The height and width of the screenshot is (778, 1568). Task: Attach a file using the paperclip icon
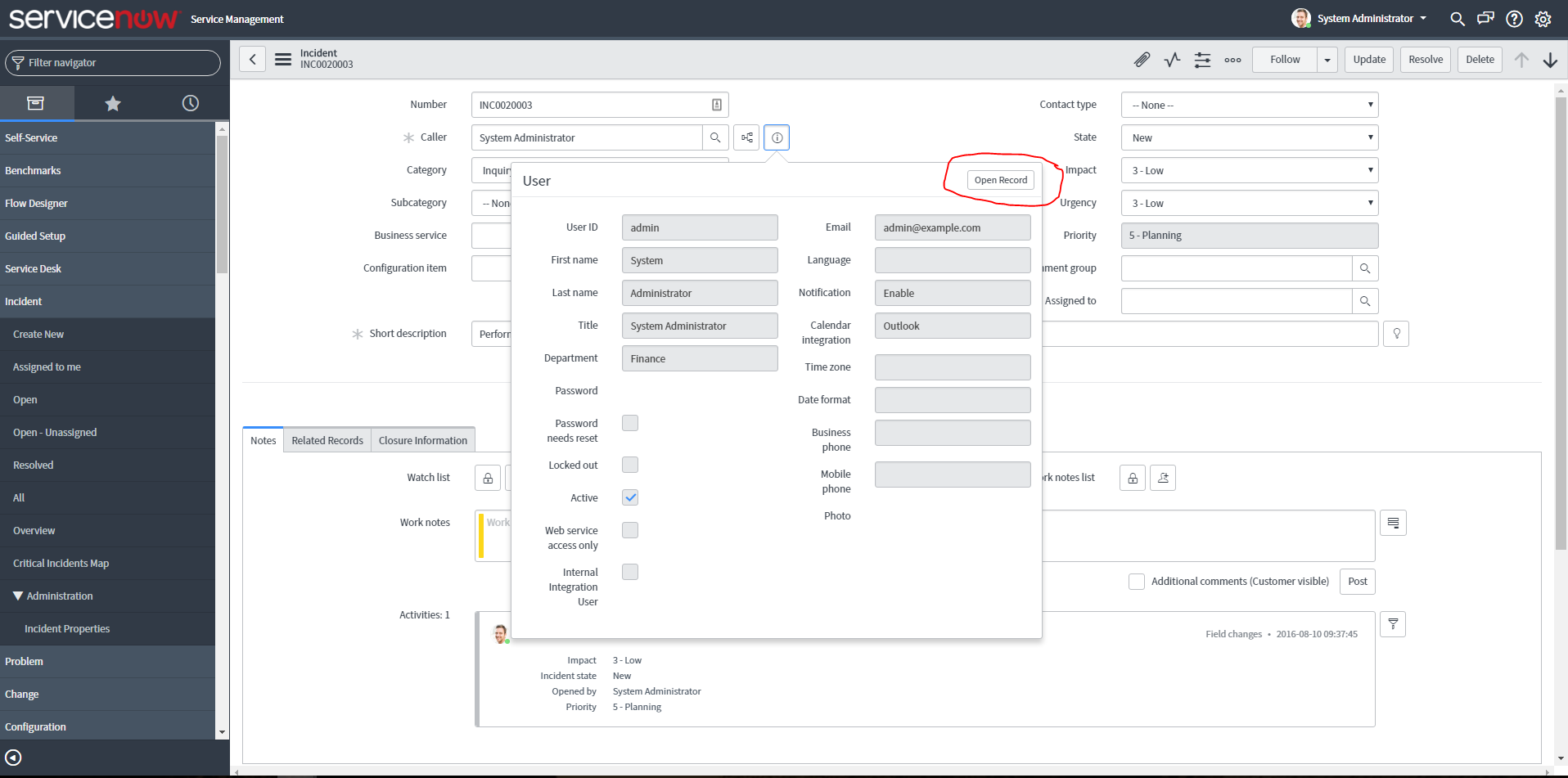click(x=1142, y=59)
